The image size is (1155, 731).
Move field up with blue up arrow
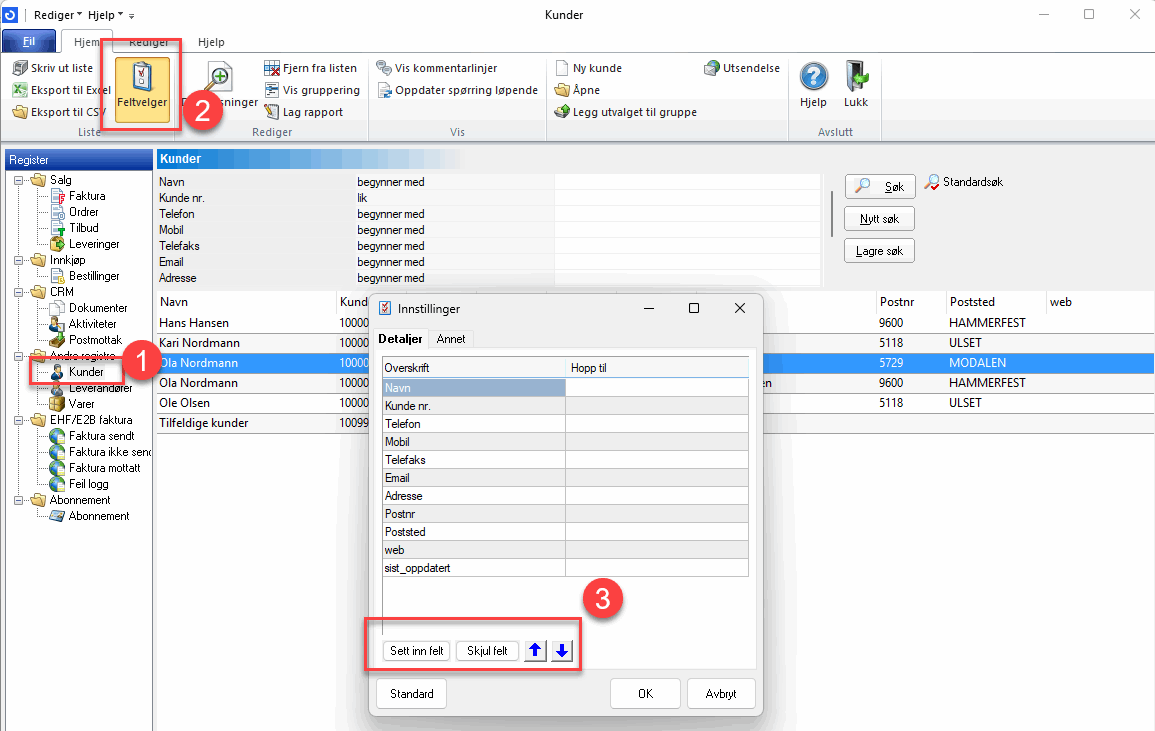pos(535,651)
